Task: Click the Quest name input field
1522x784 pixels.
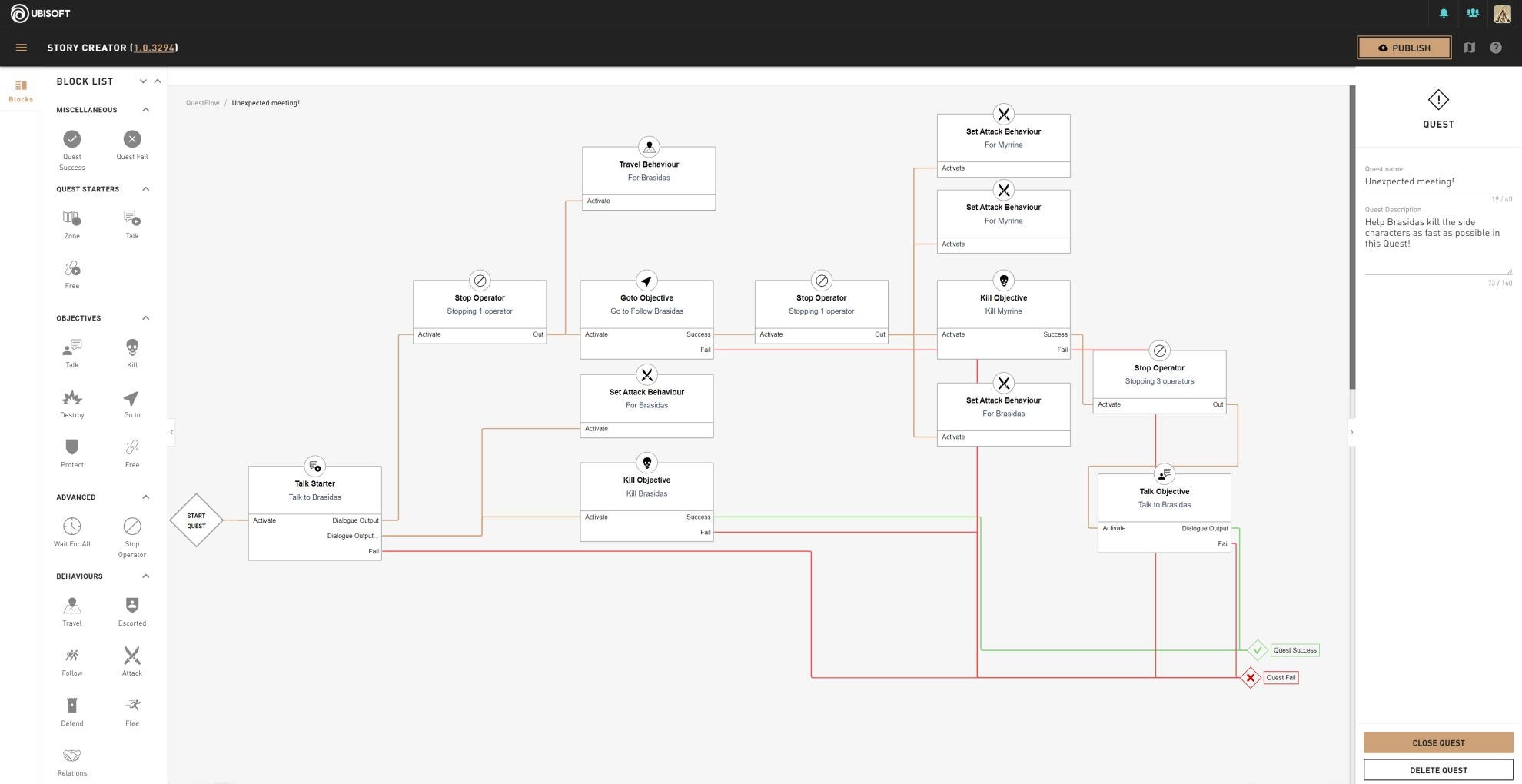Action: (x=1438, y=182)
